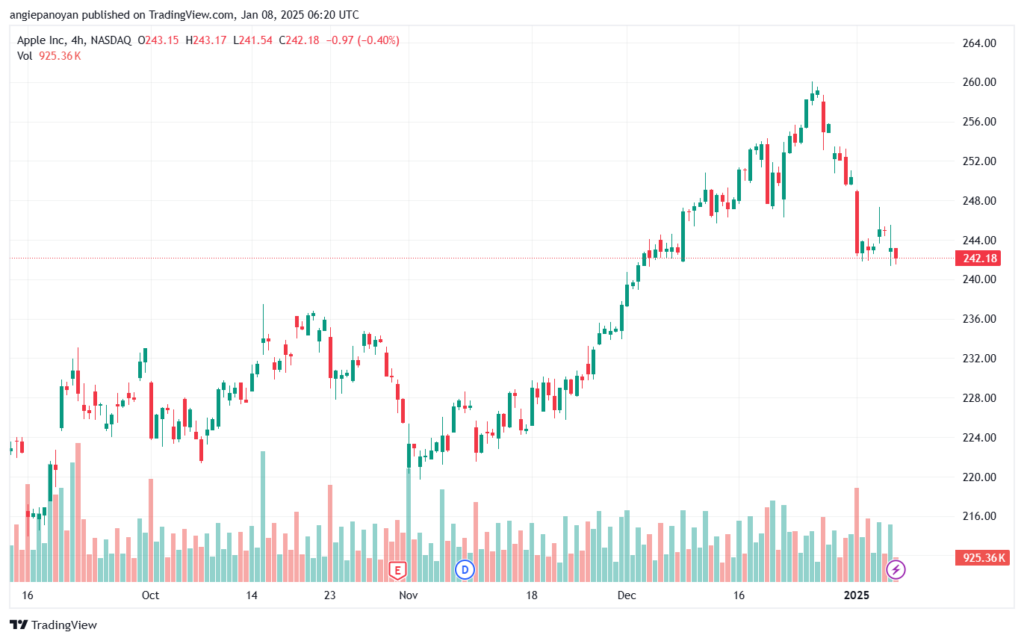Click the red 925.36K volume axis label
Image resolution: width=1024 pixels, height=641 pixels.
pos(984,557)
